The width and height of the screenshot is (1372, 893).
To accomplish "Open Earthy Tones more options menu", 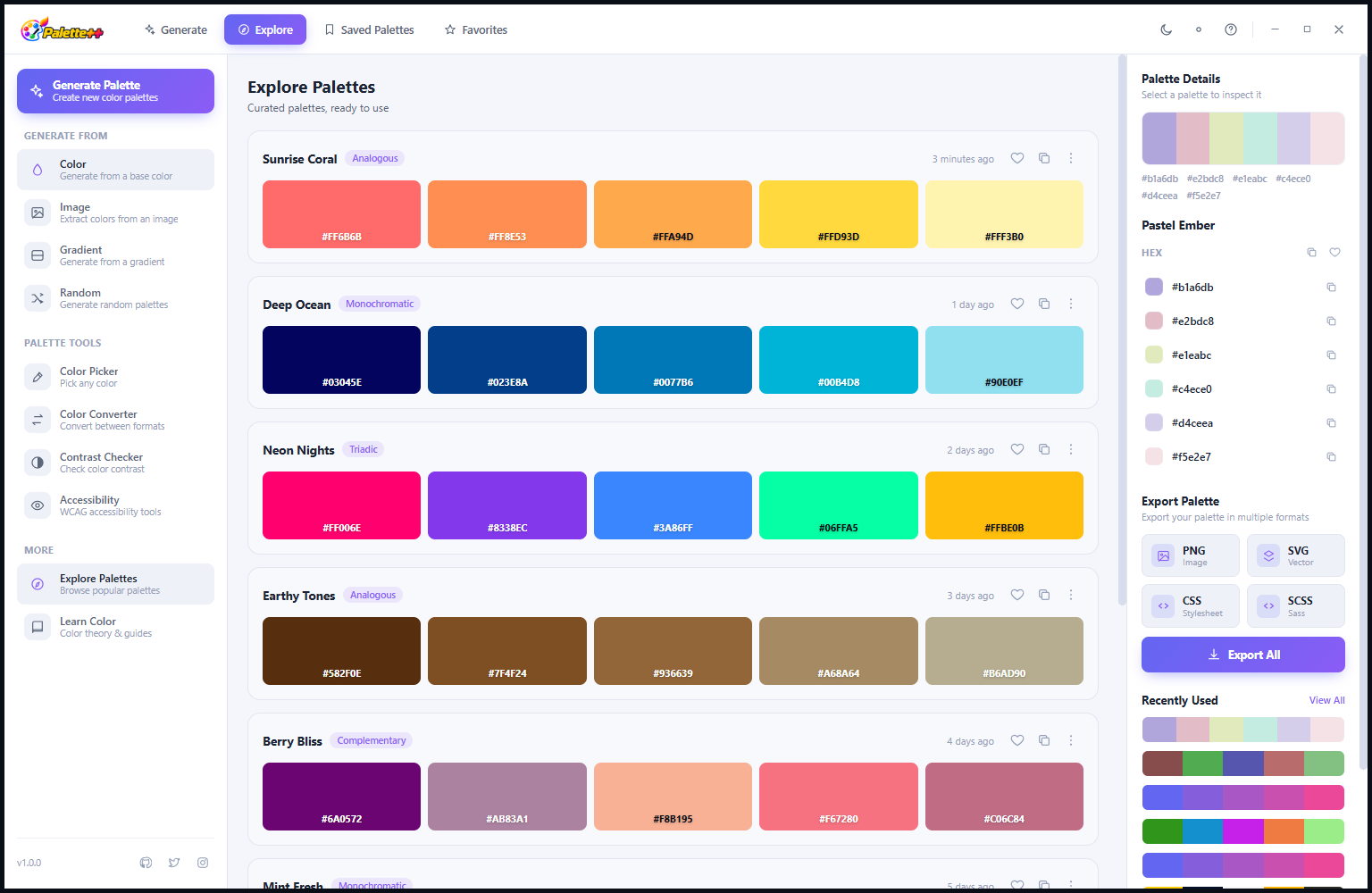I will point(1070,595).
